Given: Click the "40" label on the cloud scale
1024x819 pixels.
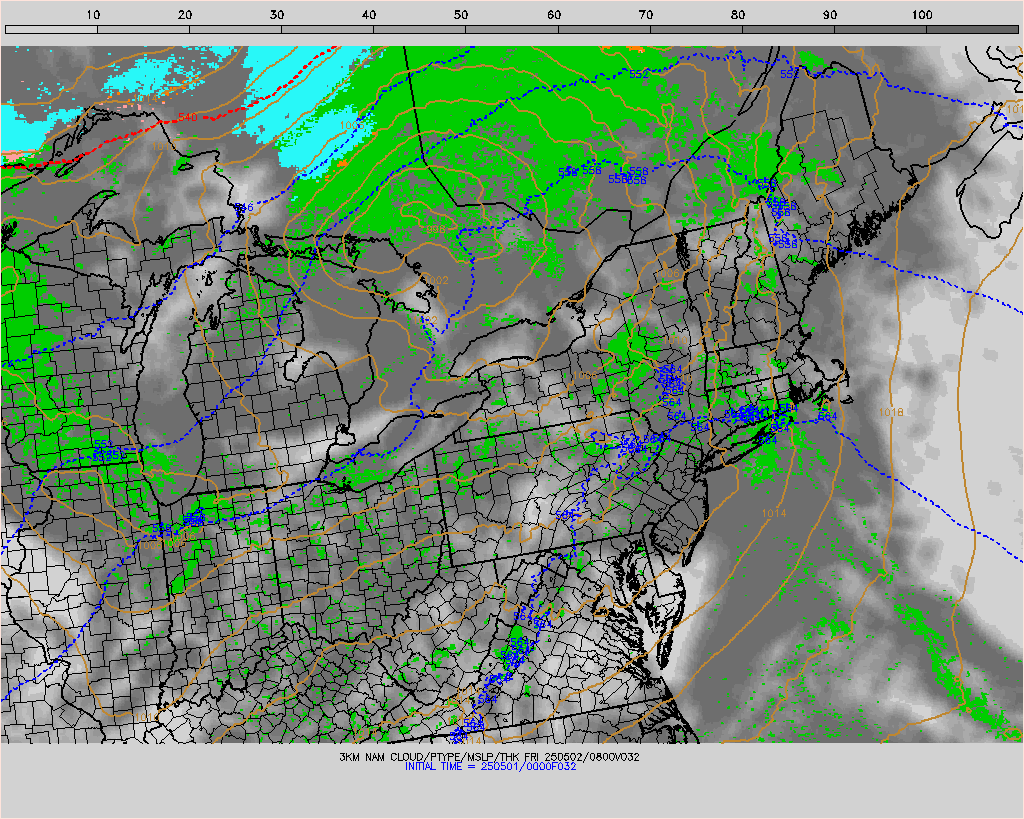Looking at the screenshot, I should click(370, 14).
